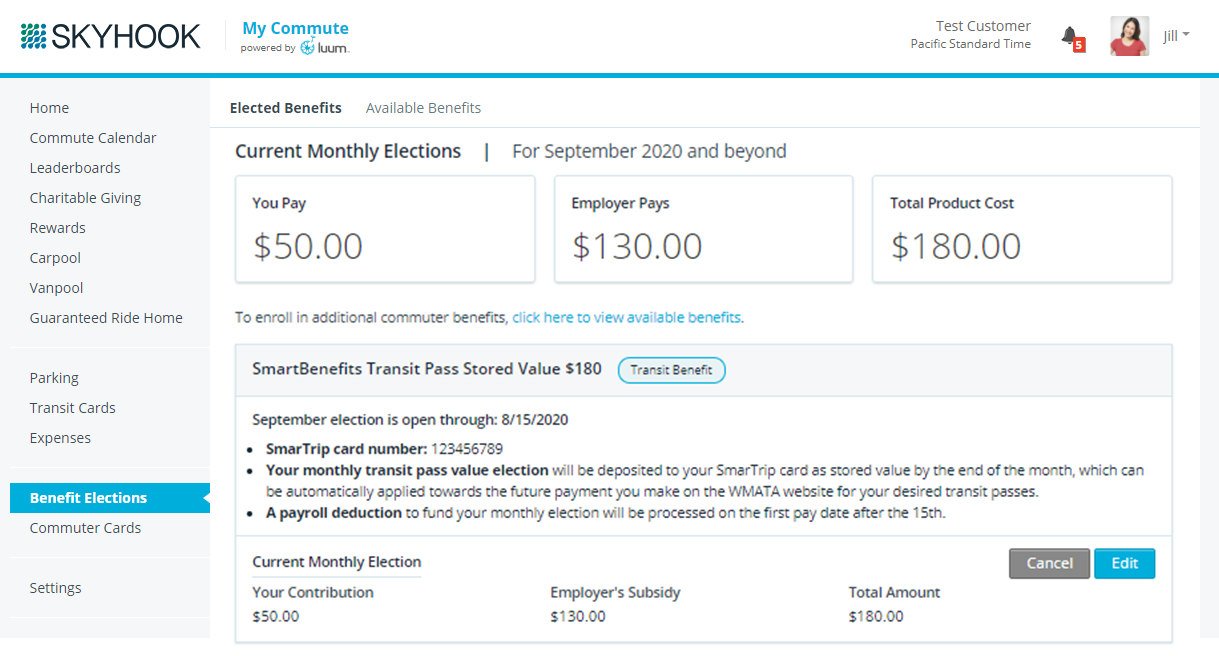Click the My Commute title
Viewport: 1219px width, 656px height.
pyautogui.click(x=295, y=28)
